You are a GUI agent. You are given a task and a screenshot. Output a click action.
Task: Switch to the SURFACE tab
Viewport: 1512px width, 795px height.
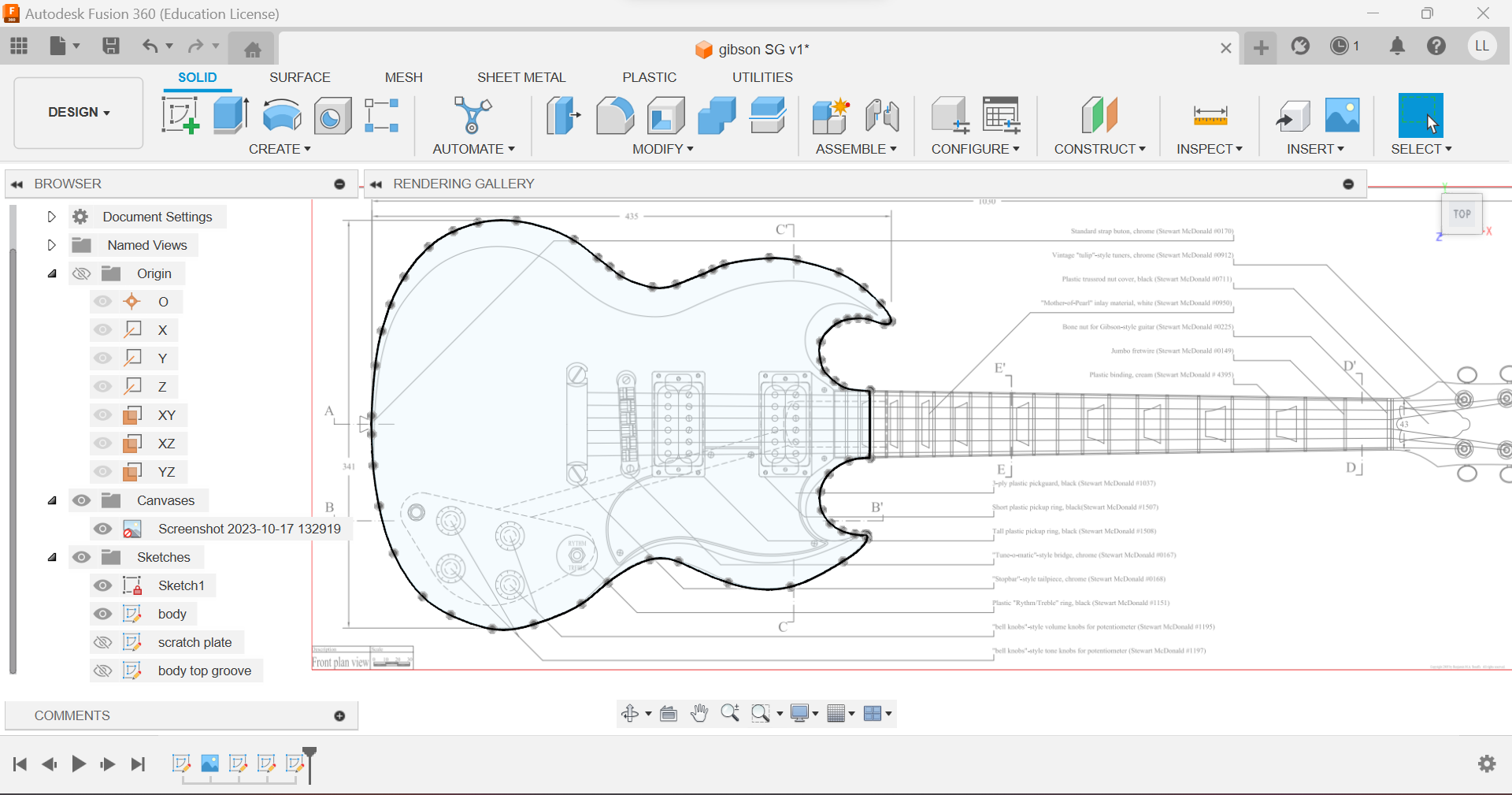coord(299,77)
